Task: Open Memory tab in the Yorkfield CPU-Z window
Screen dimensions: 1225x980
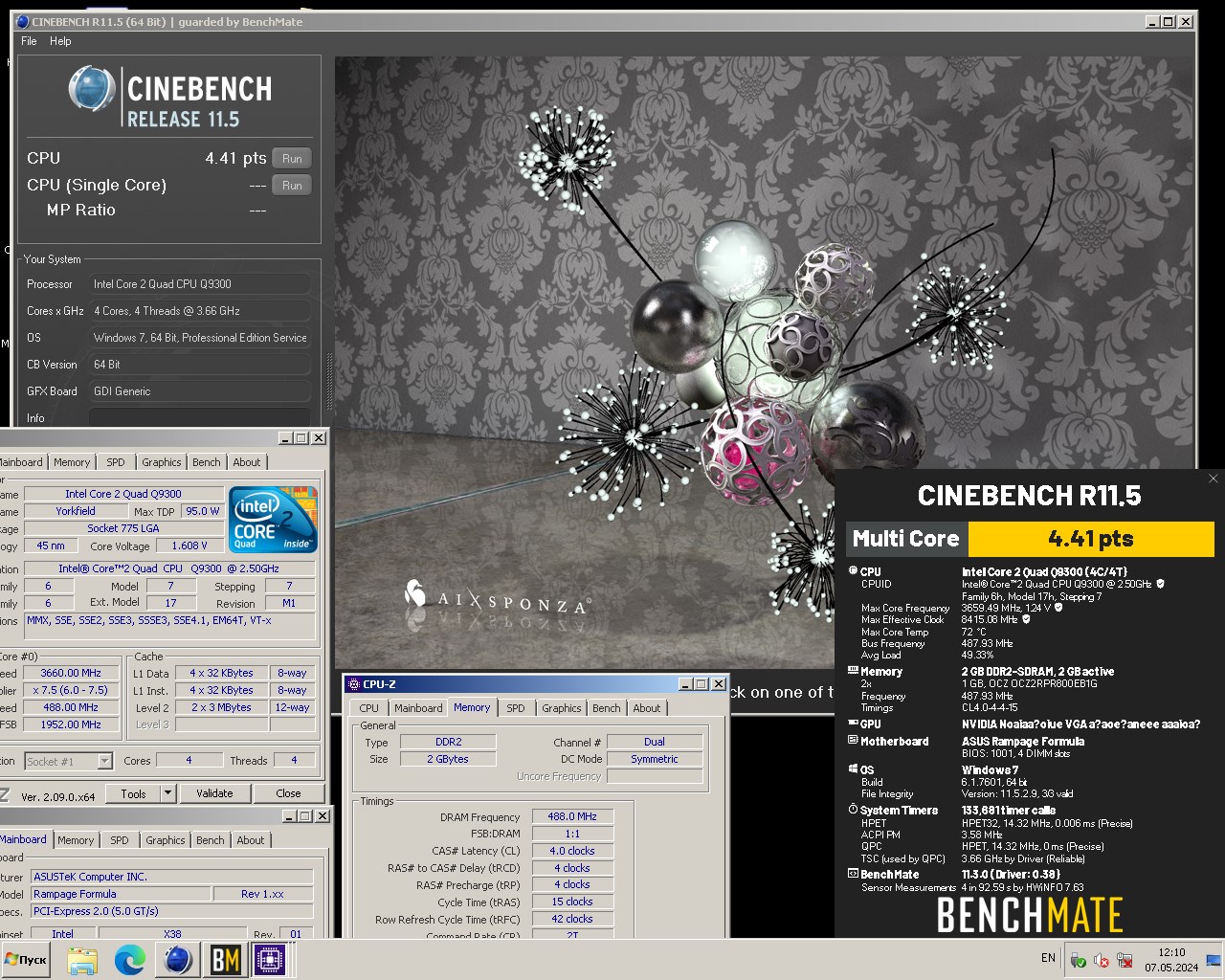Action: (x=72, y=462)
